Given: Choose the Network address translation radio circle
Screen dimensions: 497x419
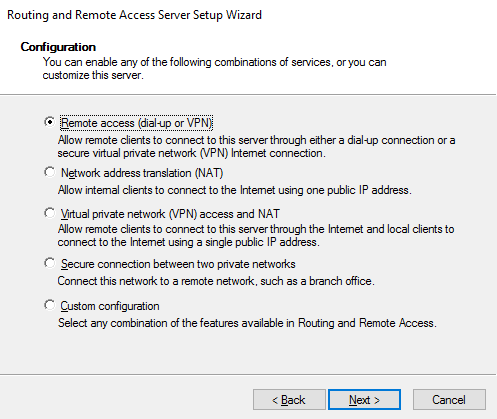Looking at the screenshot, I should [49, 172].
